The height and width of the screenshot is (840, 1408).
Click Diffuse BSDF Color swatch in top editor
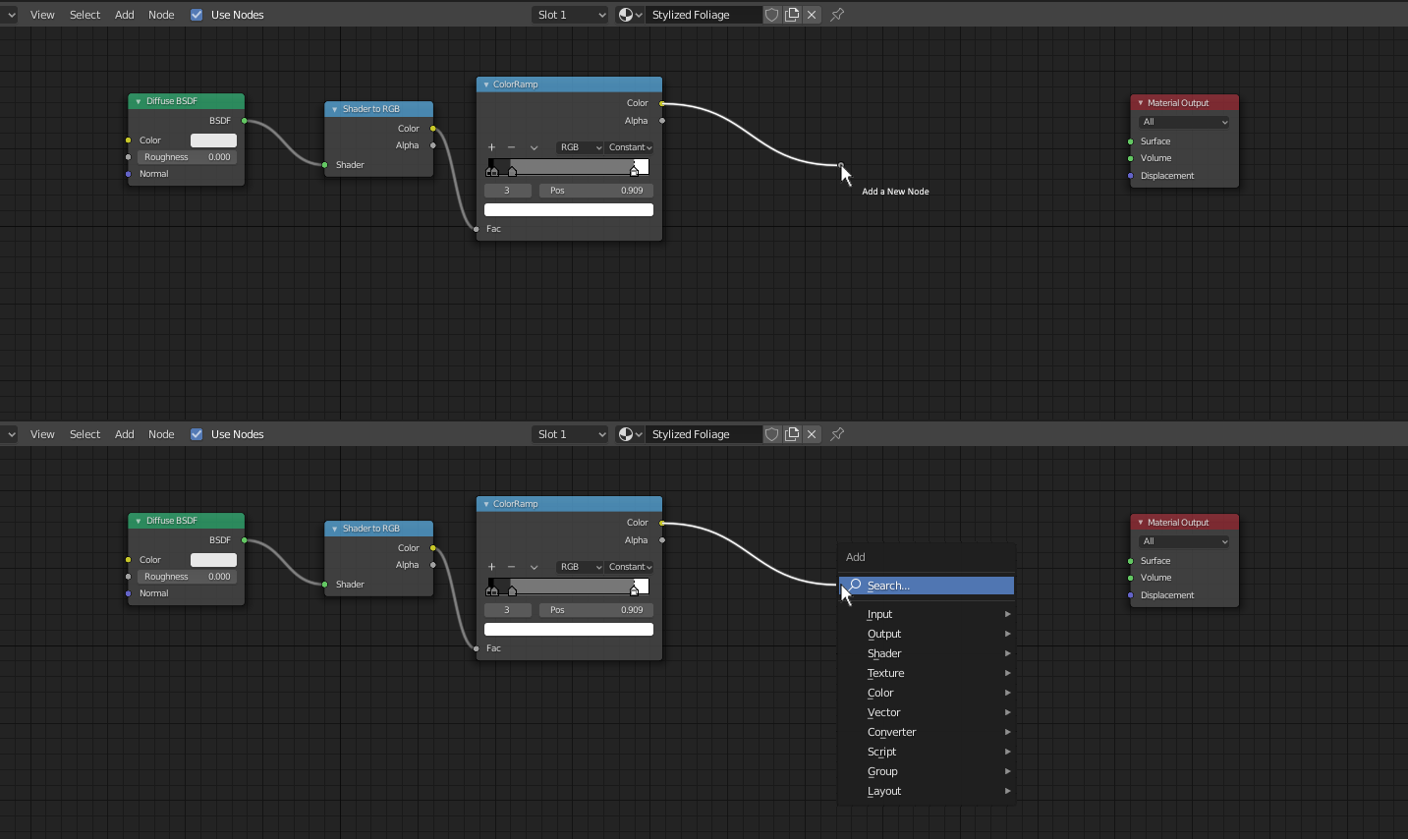(213, 140)
